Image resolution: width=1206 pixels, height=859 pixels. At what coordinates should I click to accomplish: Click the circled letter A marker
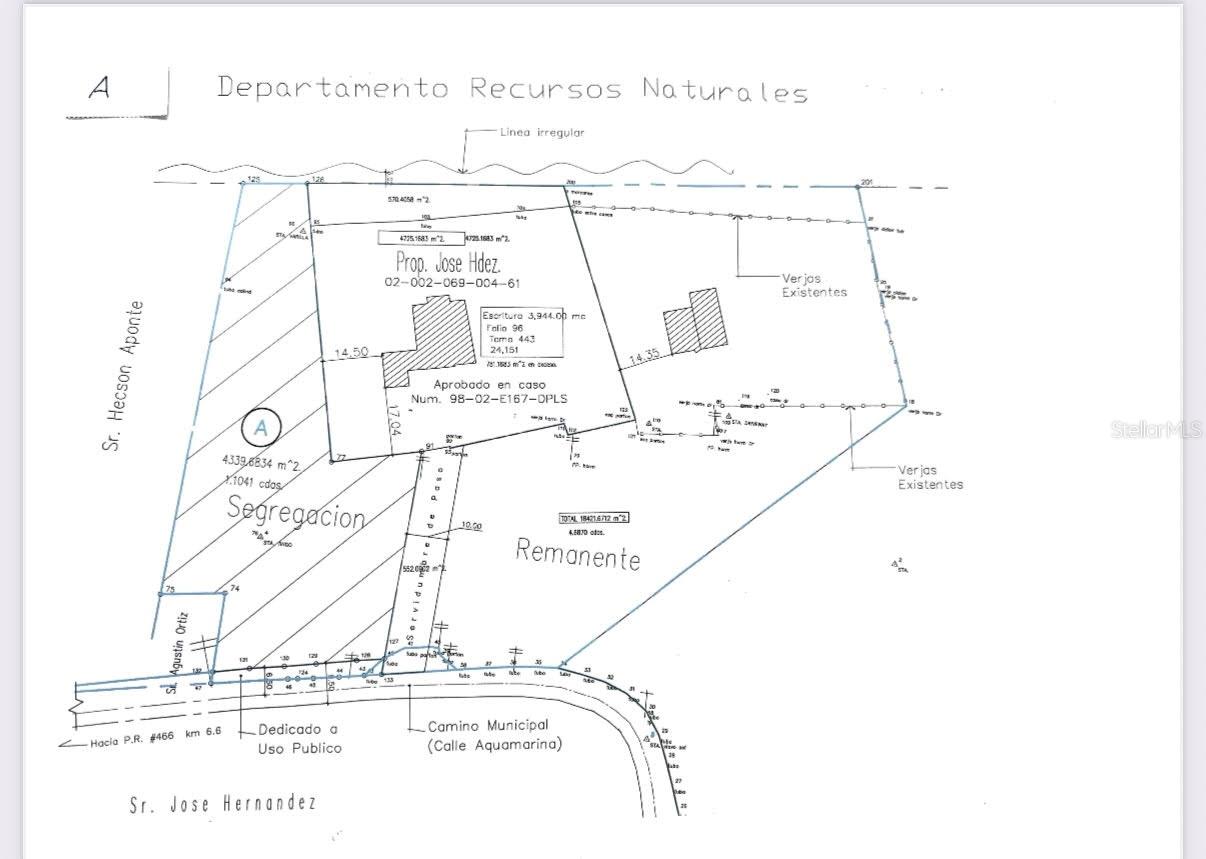pyautogui.click(x=260, y=427)
